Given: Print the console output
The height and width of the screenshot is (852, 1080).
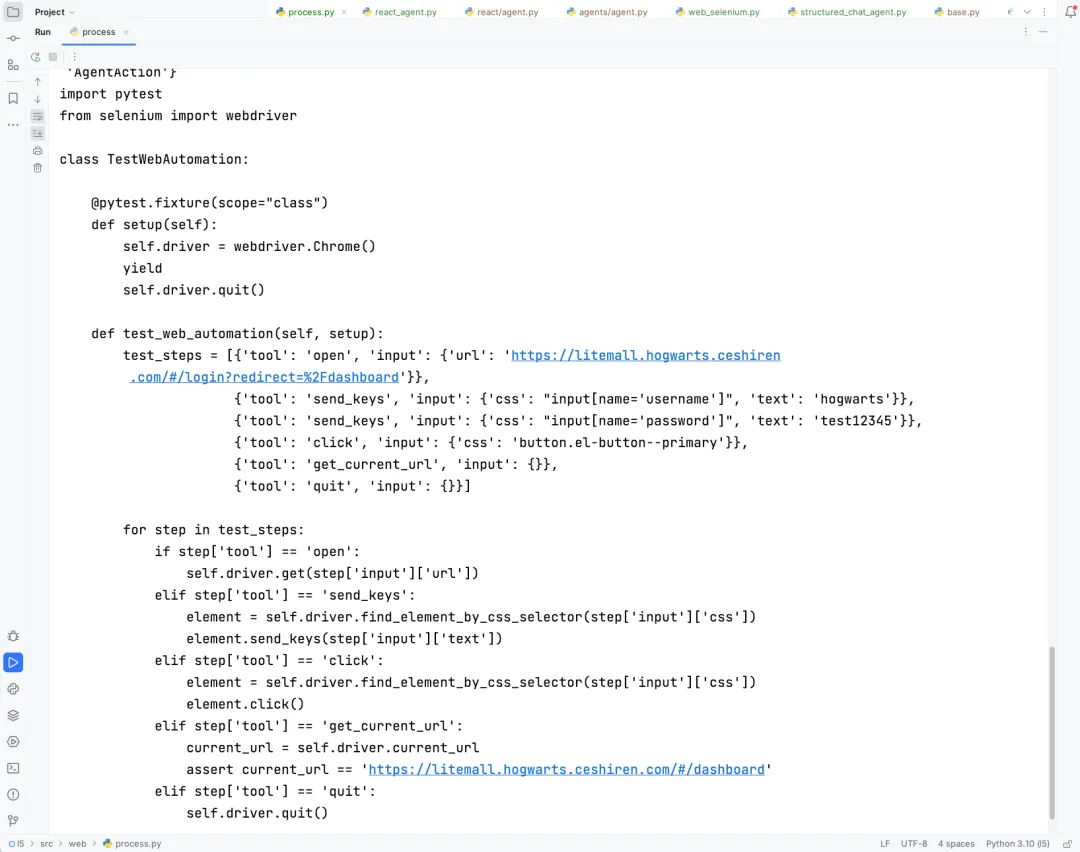Looking at the screenshot, I should click(x=38, y=151).
